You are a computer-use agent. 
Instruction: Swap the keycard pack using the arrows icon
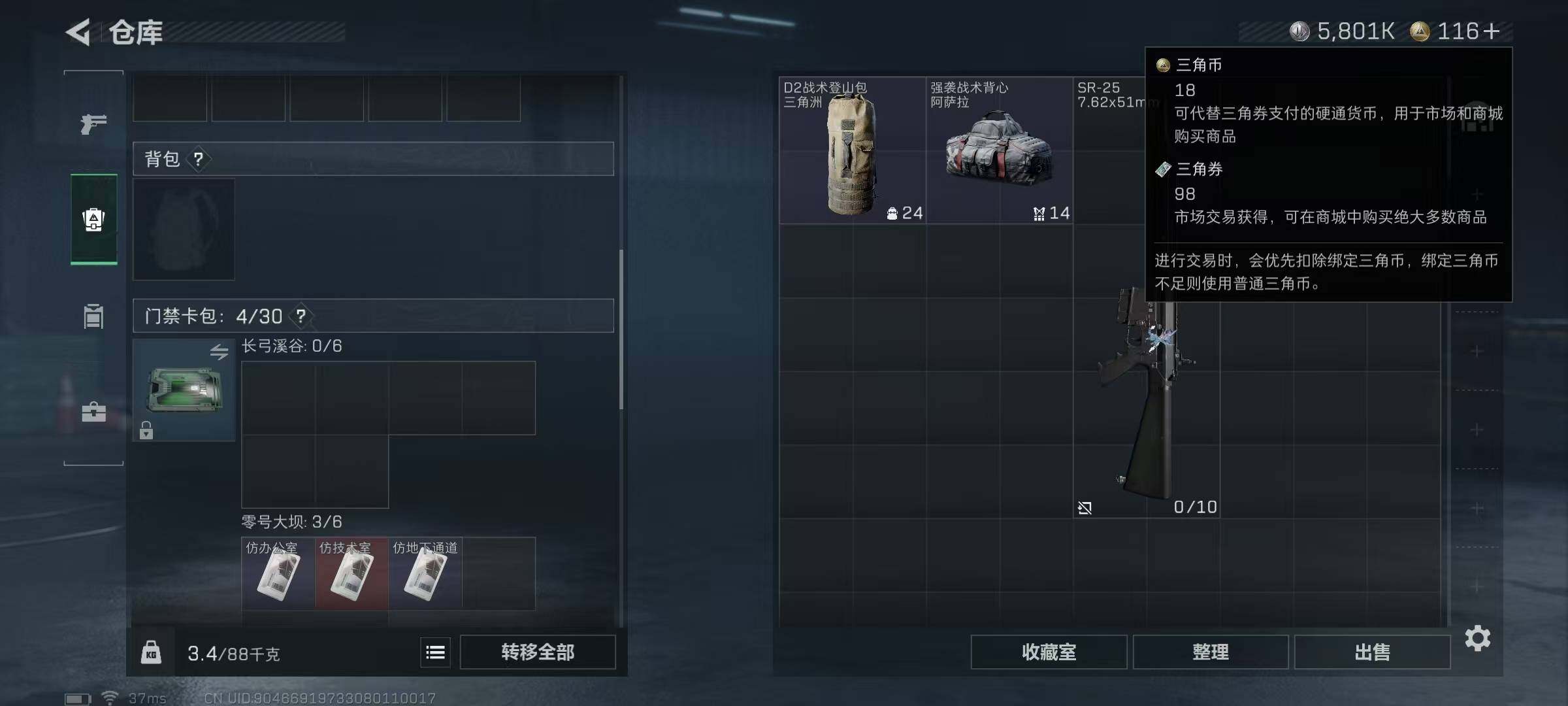click(220, 352)
